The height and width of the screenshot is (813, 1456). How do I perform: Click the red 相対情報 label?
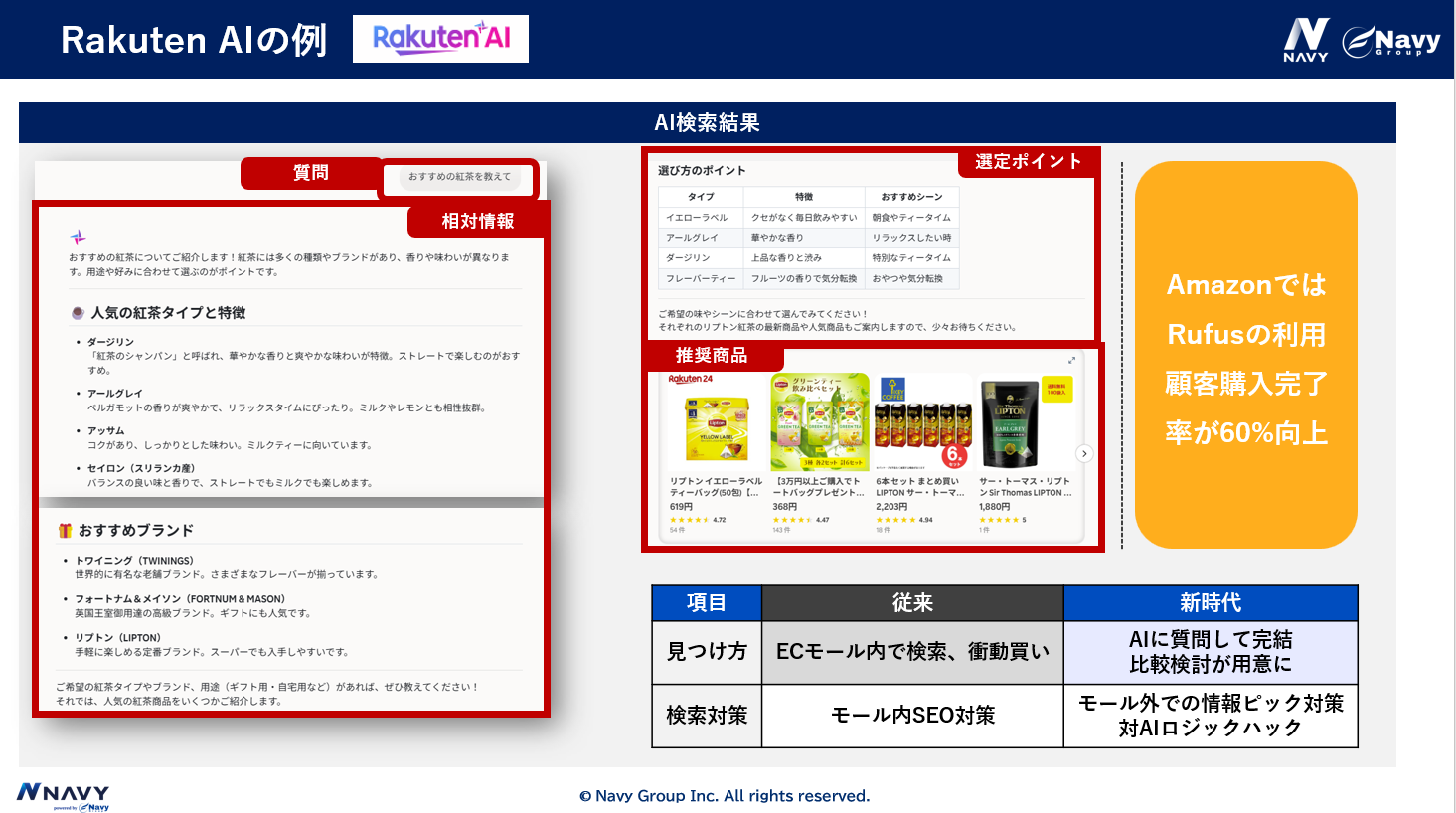pos(477,221)
